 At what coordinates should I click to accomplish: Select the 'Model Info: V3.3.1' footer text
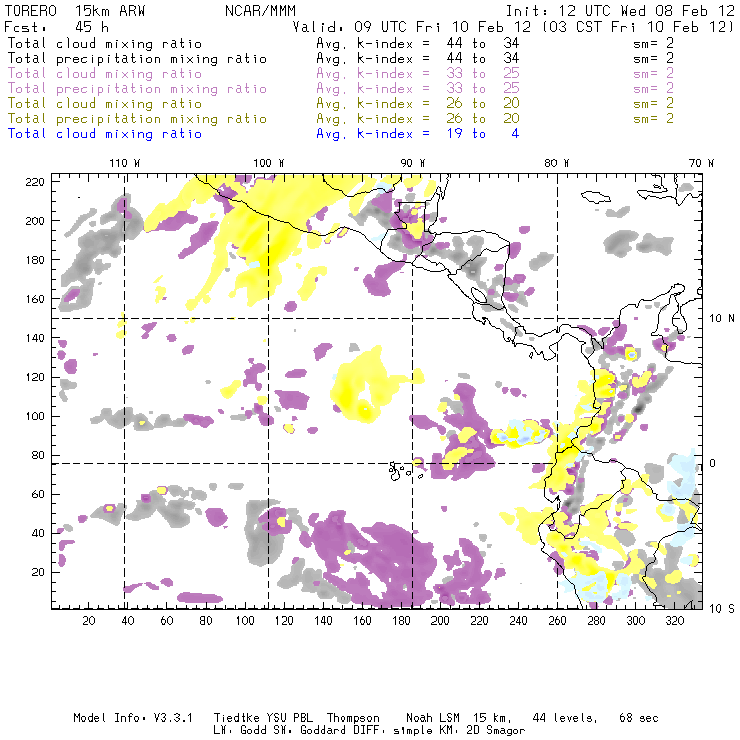133,718
